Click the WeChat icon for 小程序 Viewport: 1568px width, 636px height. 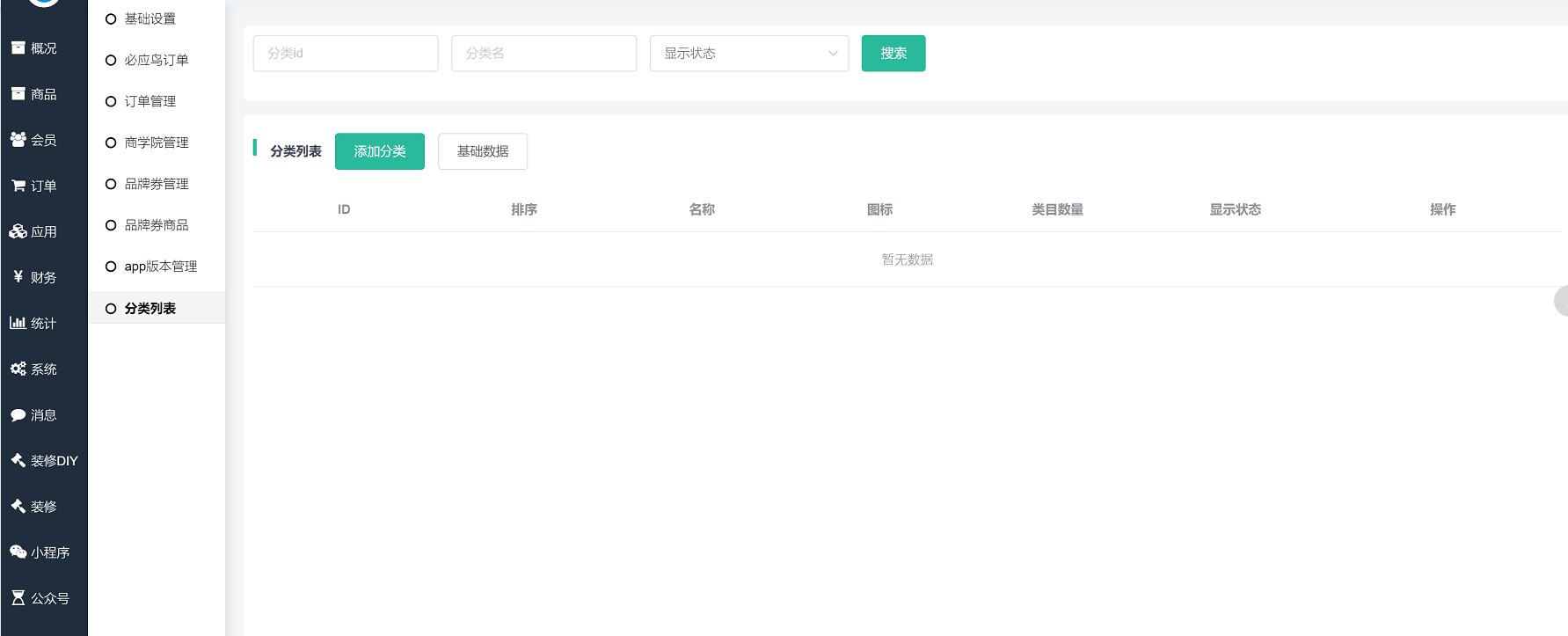pos(18,552)
